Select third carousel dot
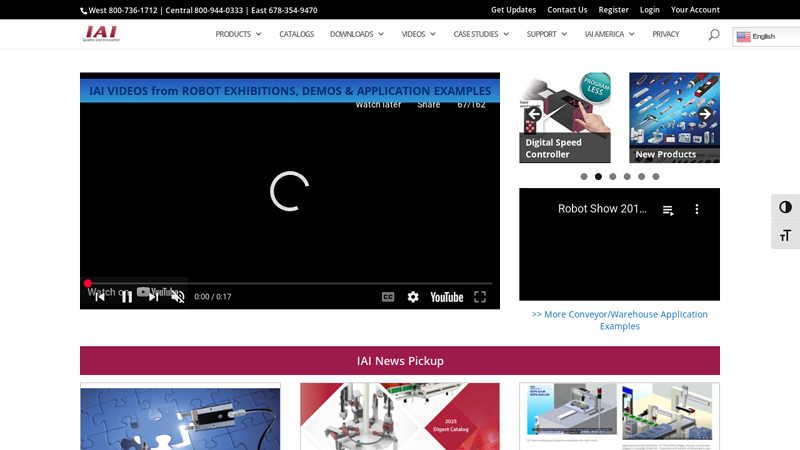Viewport: 800px width, 450px height. coord(612,177)
